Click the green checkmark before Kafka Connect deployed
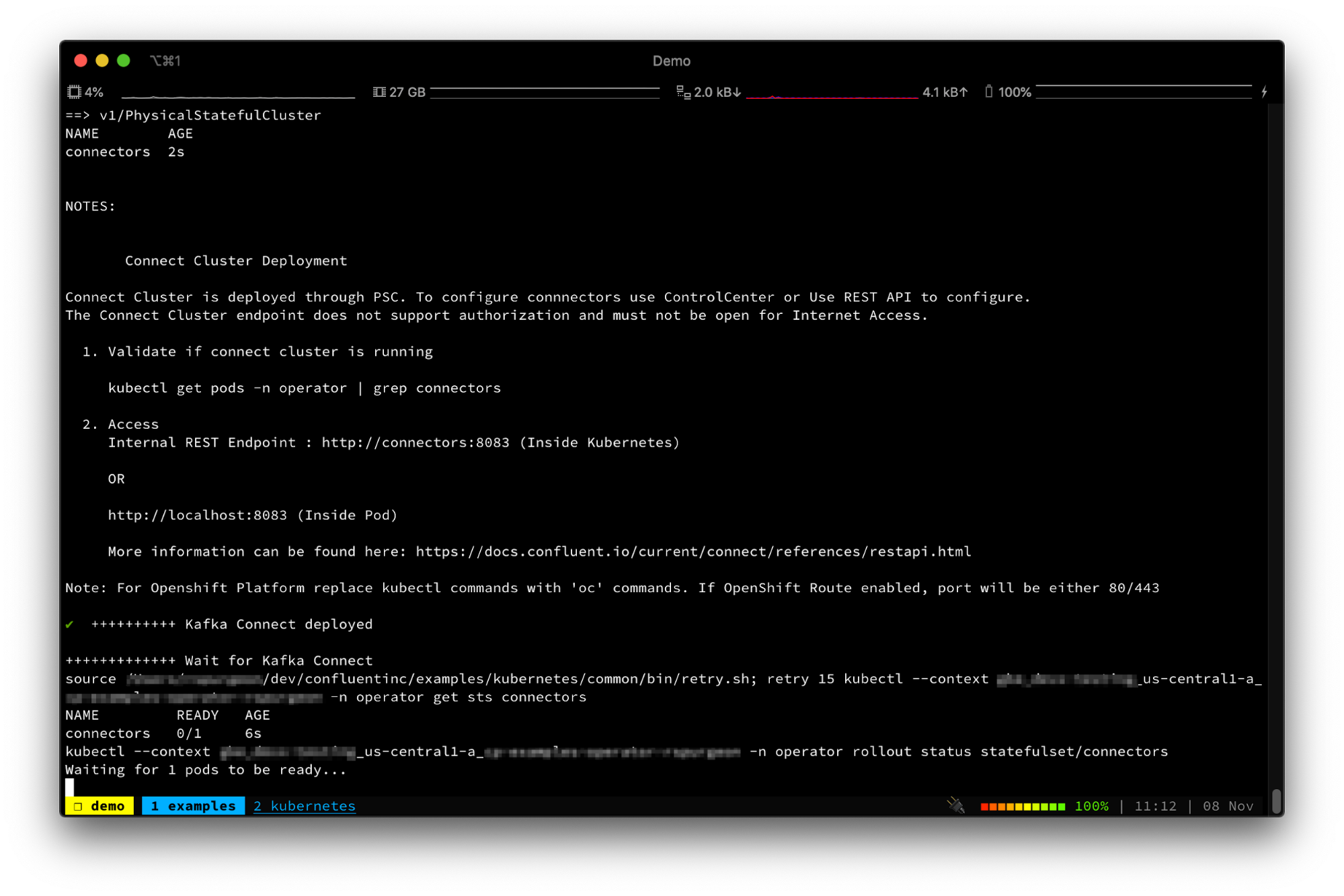 click(69, 624)
